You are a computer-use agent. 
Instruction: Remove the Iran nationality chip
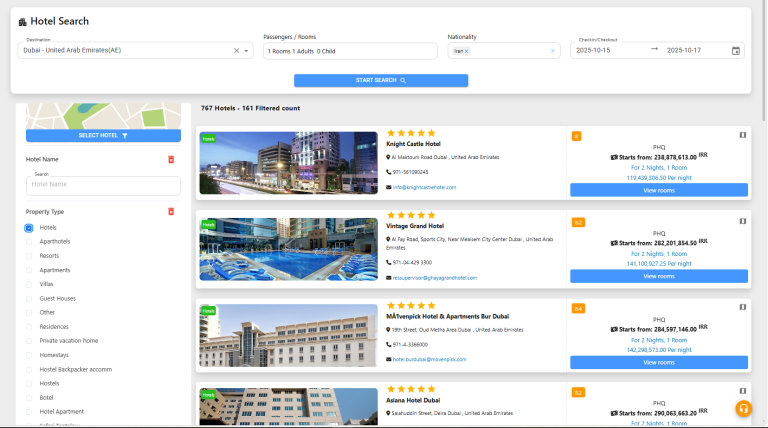tap(466, 50)
